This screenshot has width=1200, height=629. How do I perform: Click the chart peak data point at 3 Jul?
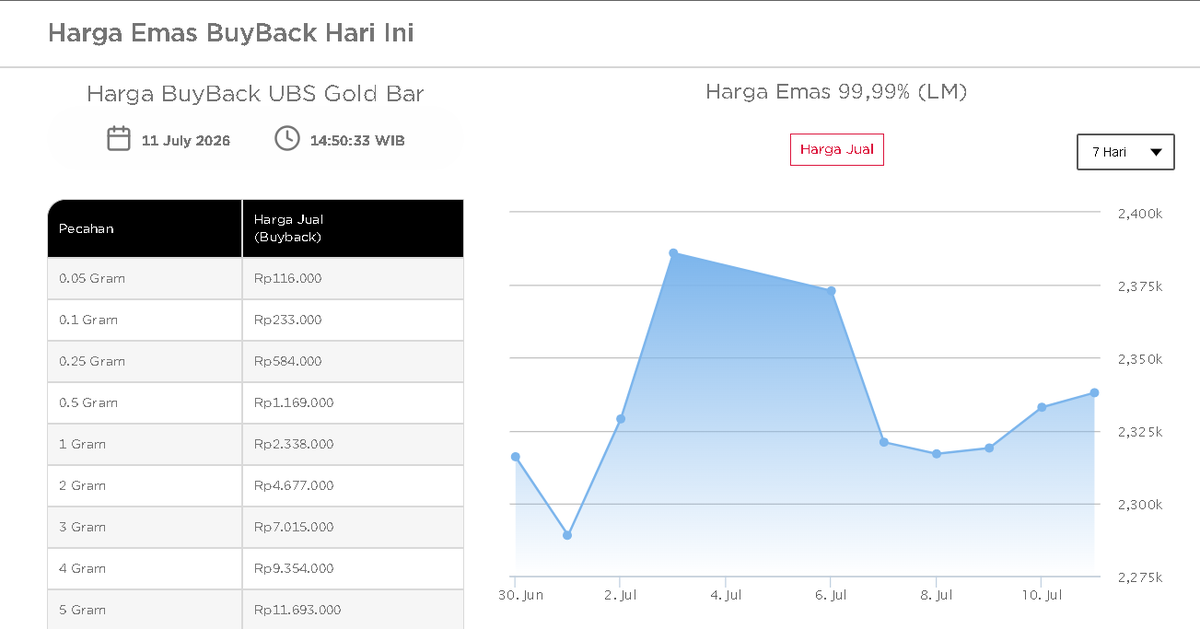pos(673,253)
